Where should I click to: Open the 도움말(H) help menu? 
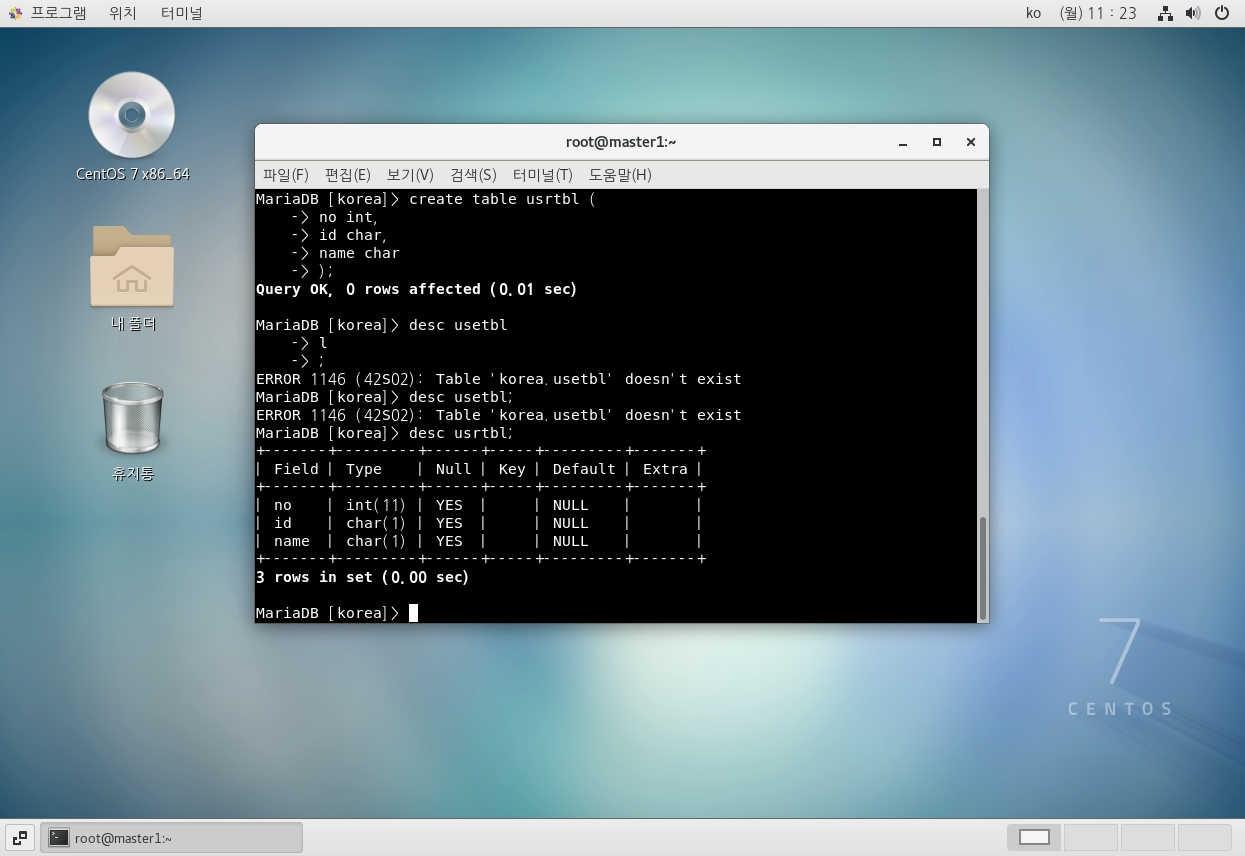pos(620,175)
